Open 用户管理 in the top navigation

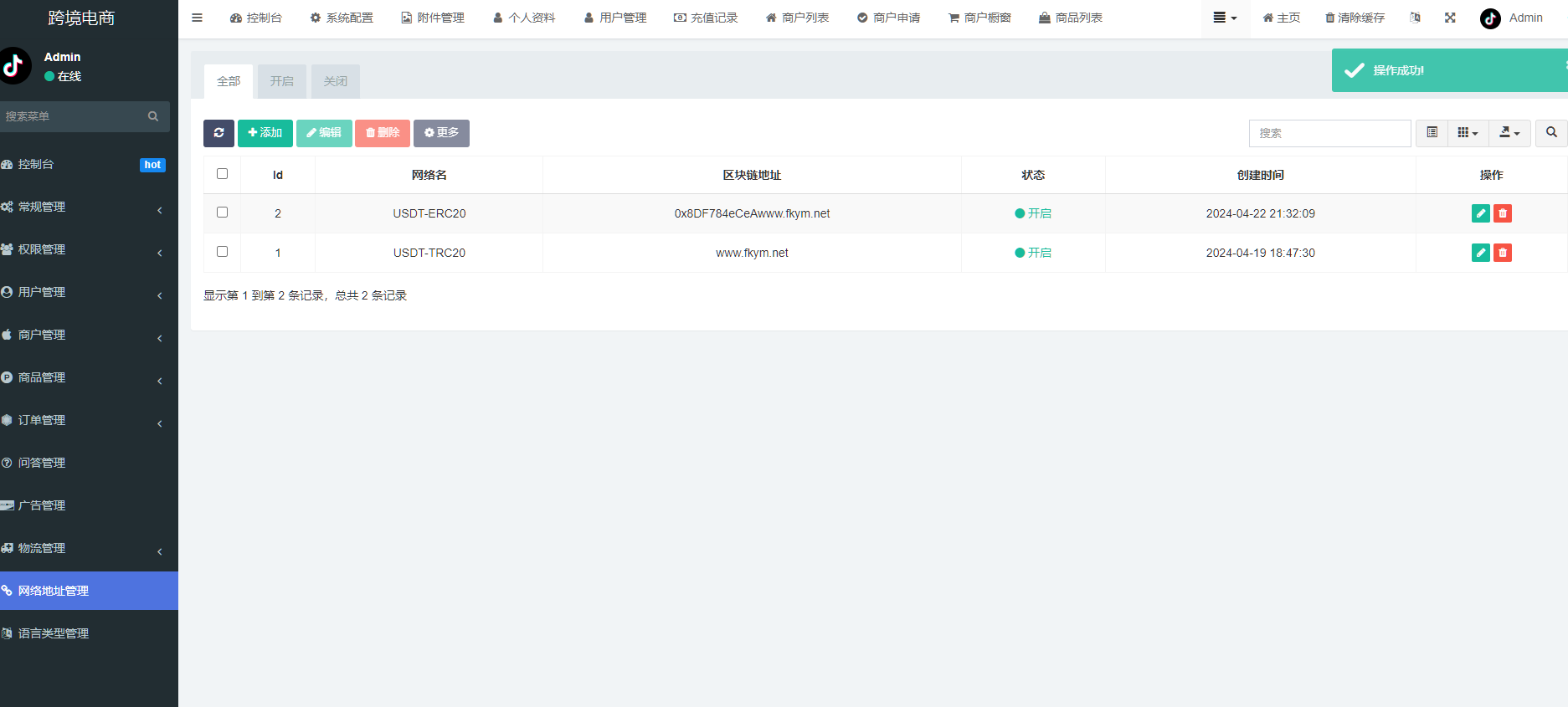coord(615,18)
